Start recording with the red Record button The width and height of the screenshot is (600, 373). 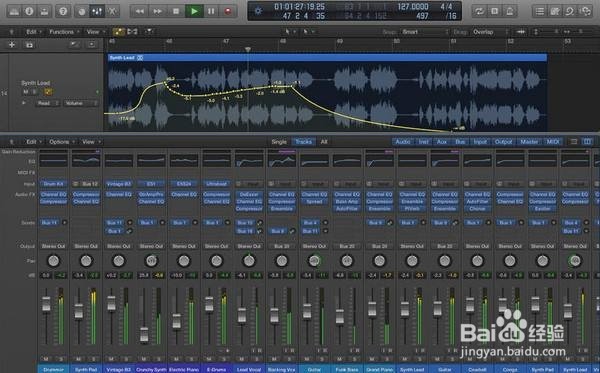228,11
